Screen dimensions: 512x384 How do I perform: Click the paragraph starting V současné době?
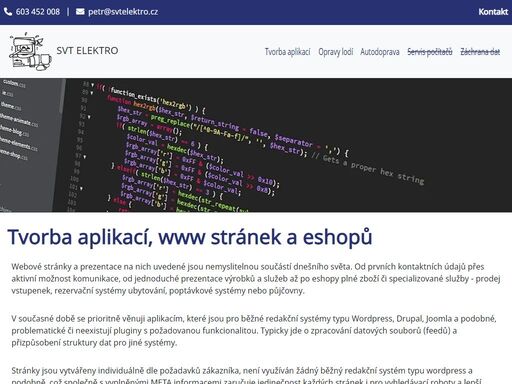tap(254, 331)
